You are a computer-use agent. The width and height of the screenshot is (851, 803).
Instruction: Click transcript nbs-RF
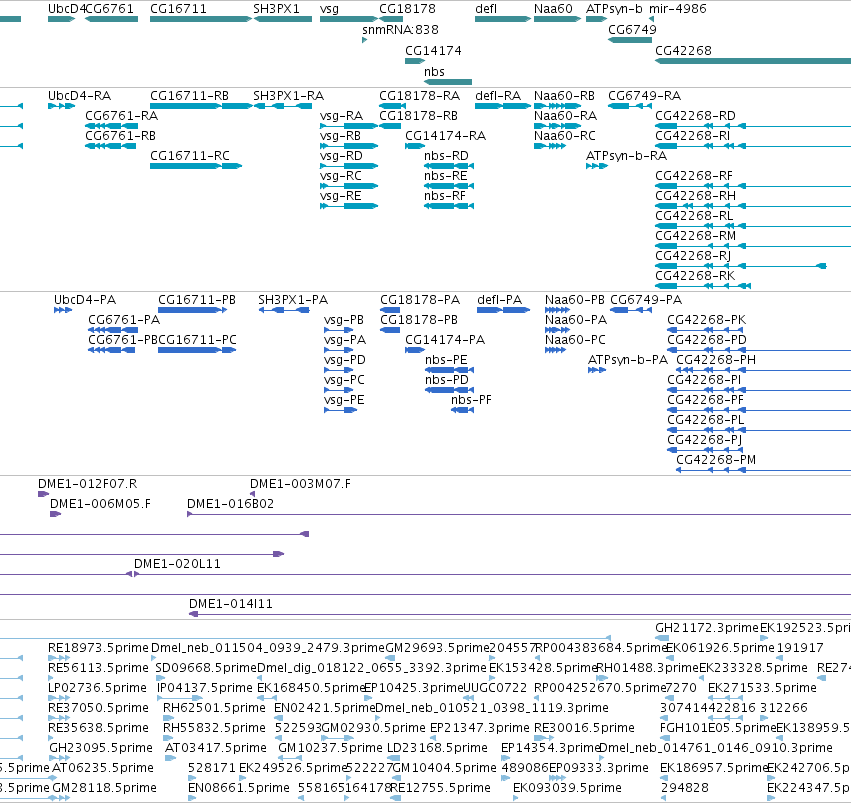tap(445, 196)
